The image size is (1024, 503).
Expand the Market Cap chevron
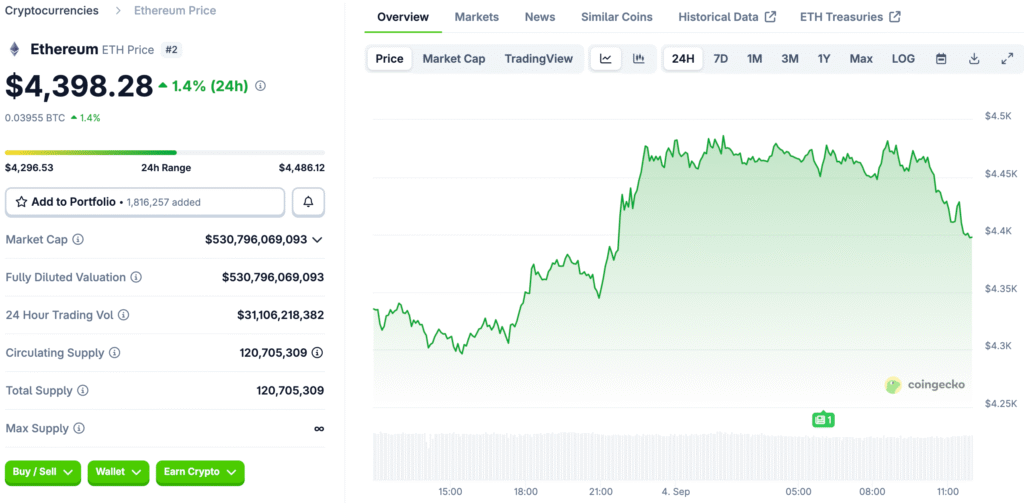click(x=317, y=240)
